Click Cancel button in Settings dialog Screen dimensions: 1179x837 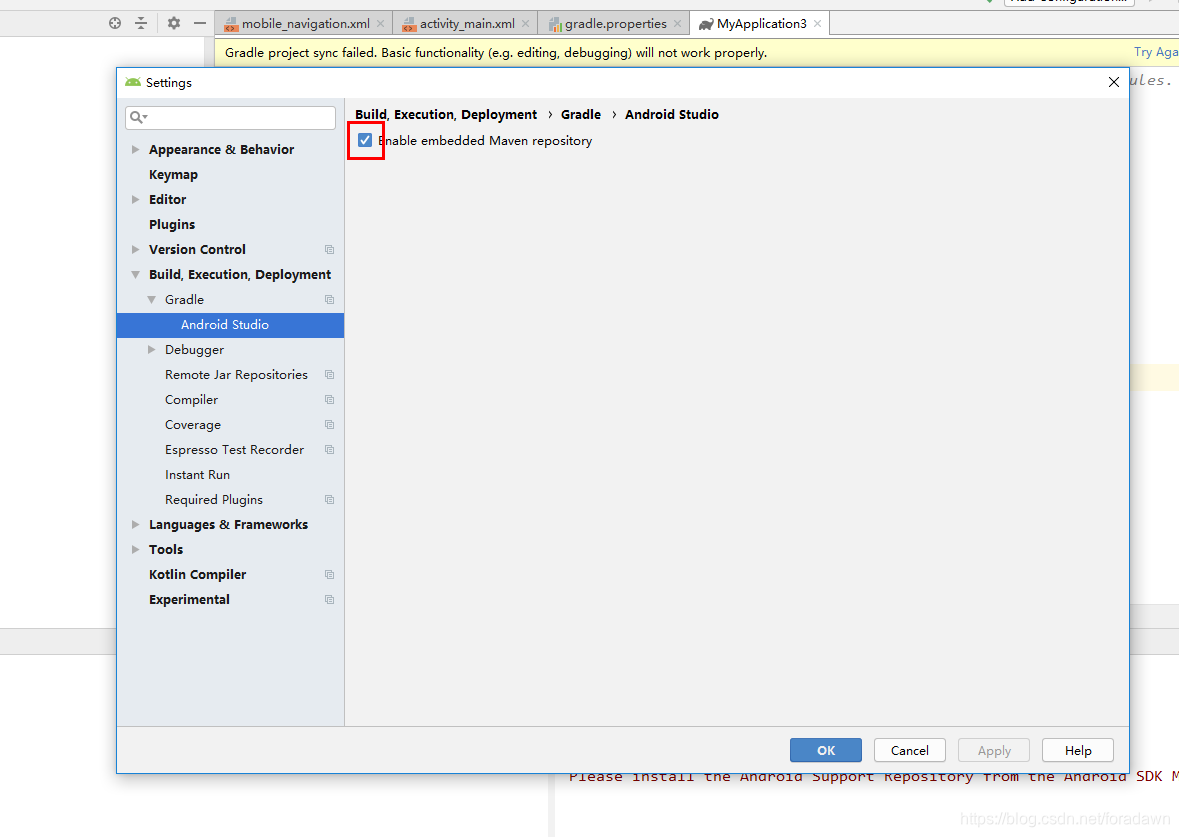click(x=910, y=751)
